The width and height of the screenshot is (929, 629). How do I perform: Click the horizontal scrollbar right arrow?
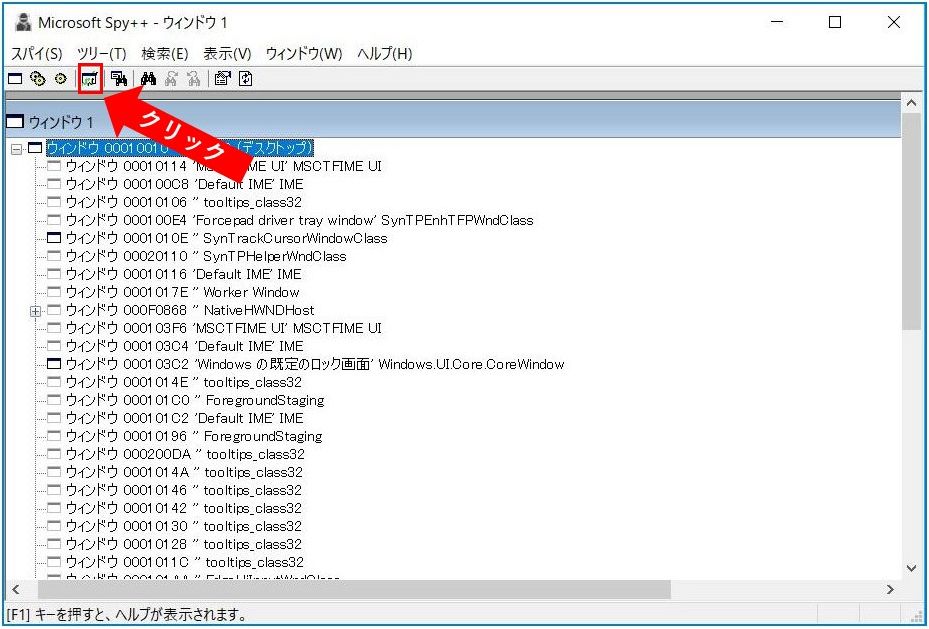pos(890,589)
